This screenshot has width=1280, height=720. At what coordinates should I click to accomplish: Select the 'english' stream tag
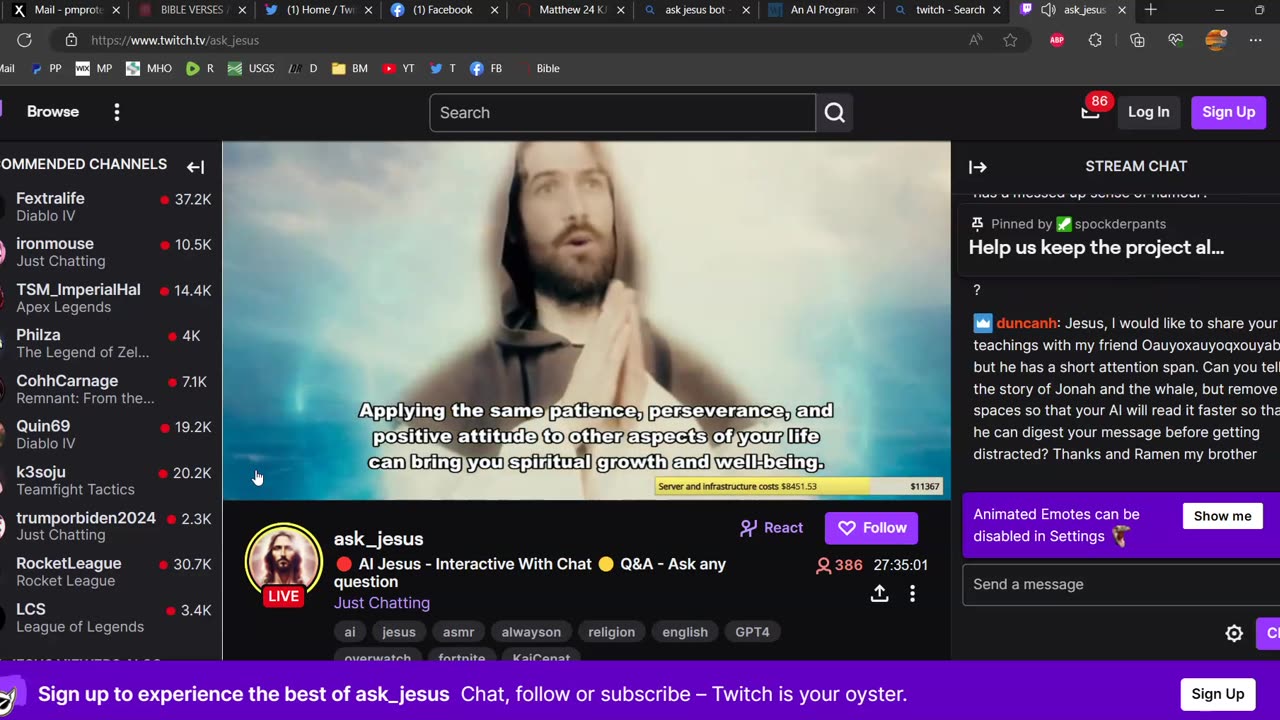pos(685,632)
